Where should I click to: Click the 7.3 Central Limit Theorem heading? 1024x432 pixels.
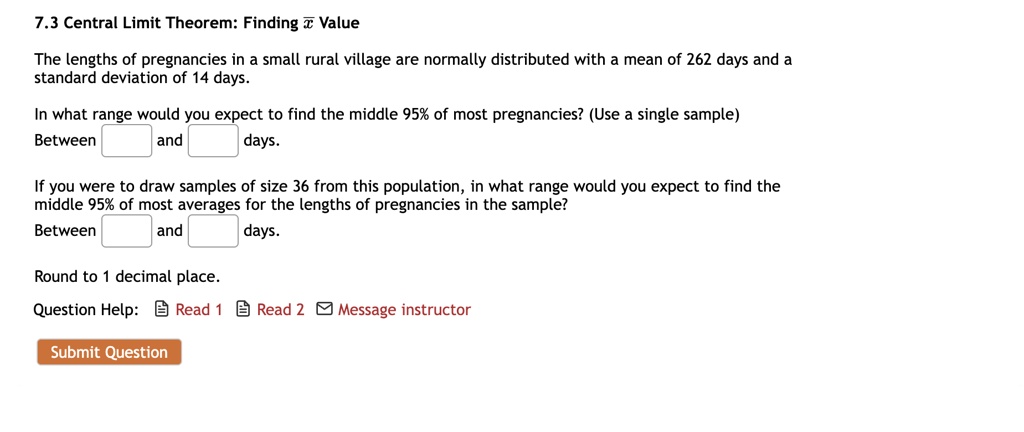pyautogui.click(x=197, y=23)
